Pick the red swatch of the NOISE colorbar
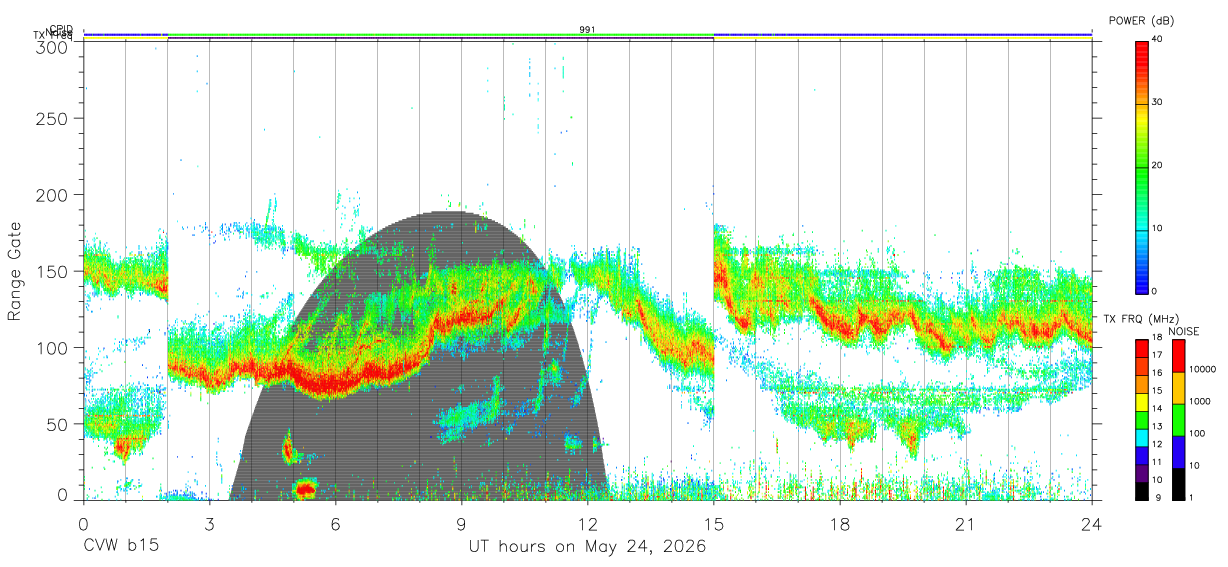The image size is (1228, 567). (1178, 356)
